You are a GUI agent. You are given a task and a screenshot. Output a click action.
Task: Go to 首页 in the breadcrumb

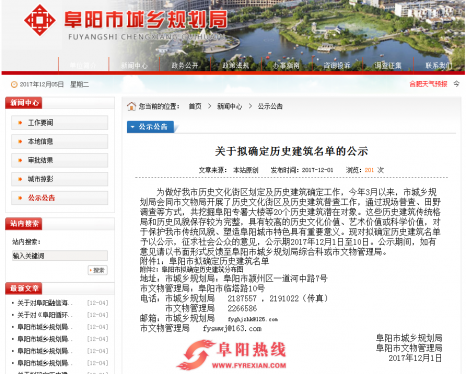[x=195, y=106]
